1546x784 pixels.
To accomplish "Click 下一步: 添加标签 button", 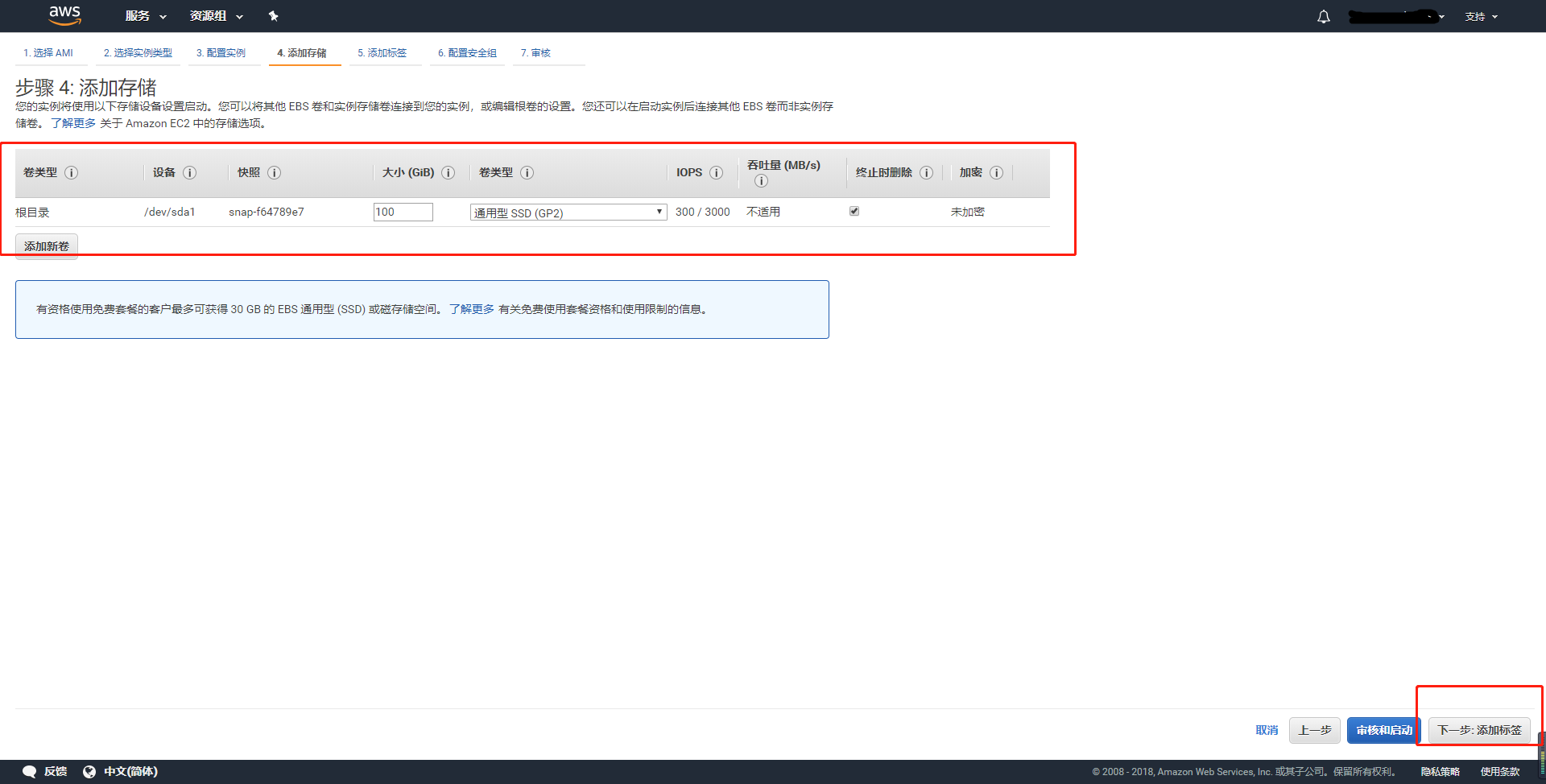I will (x=1480, y=730).
